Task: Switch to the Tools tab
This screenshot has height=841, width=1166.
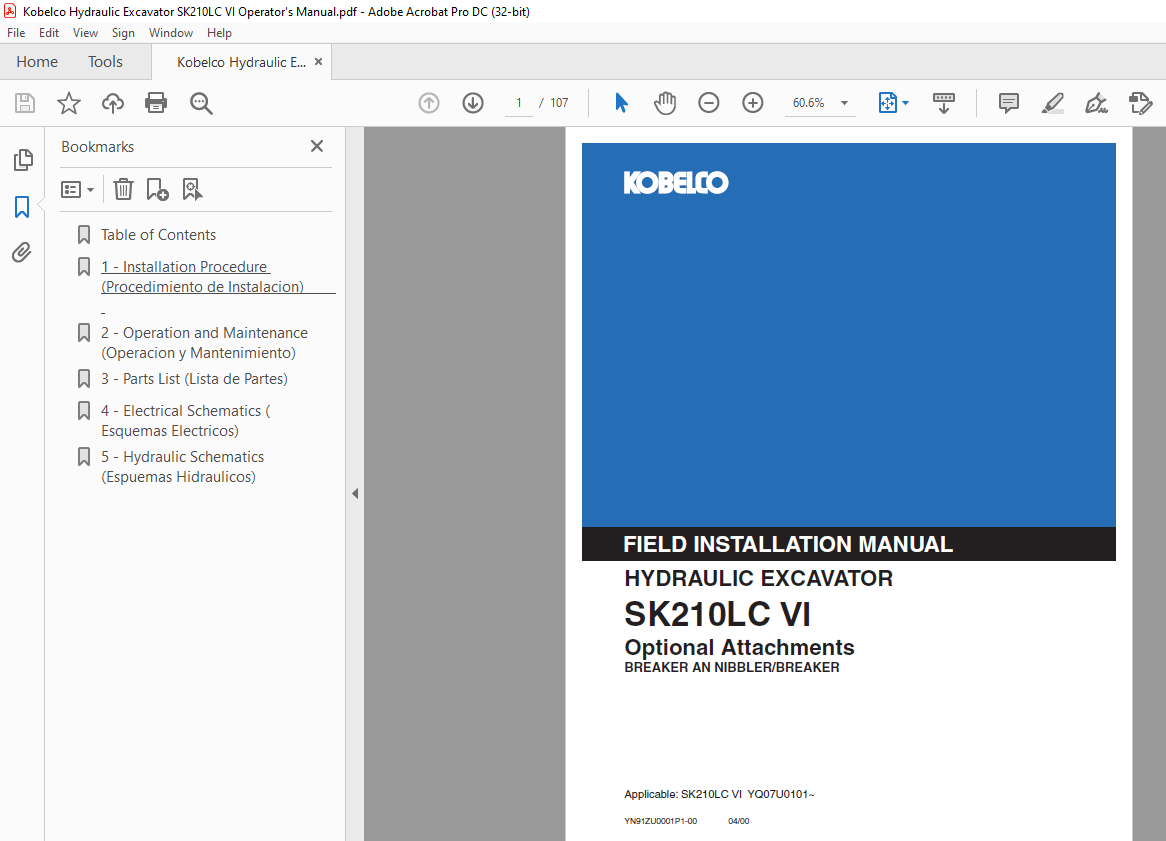Action: 105,62
